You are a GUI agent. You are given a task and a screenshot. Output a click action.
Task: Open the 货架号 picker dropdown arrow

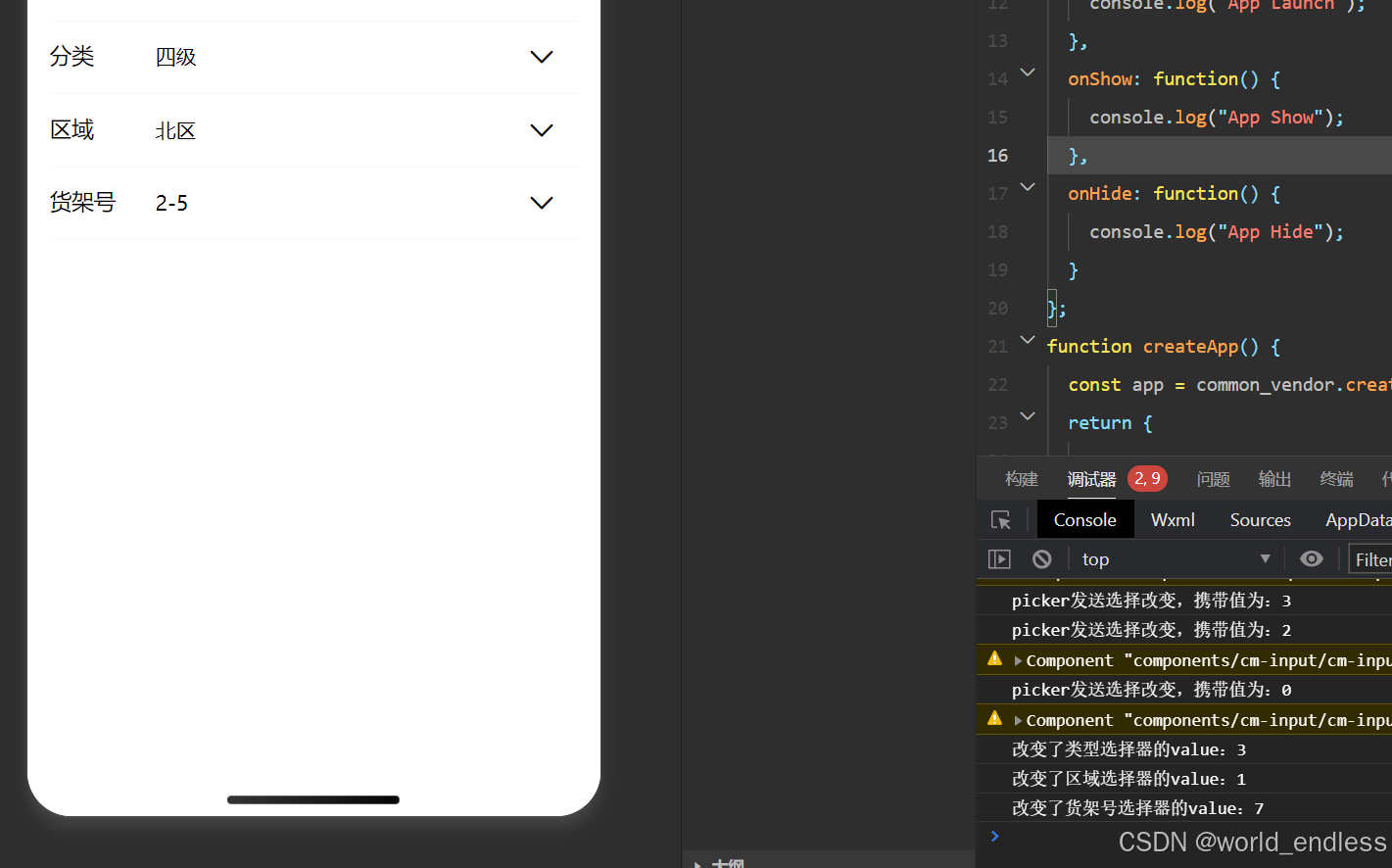pos(542,203)
